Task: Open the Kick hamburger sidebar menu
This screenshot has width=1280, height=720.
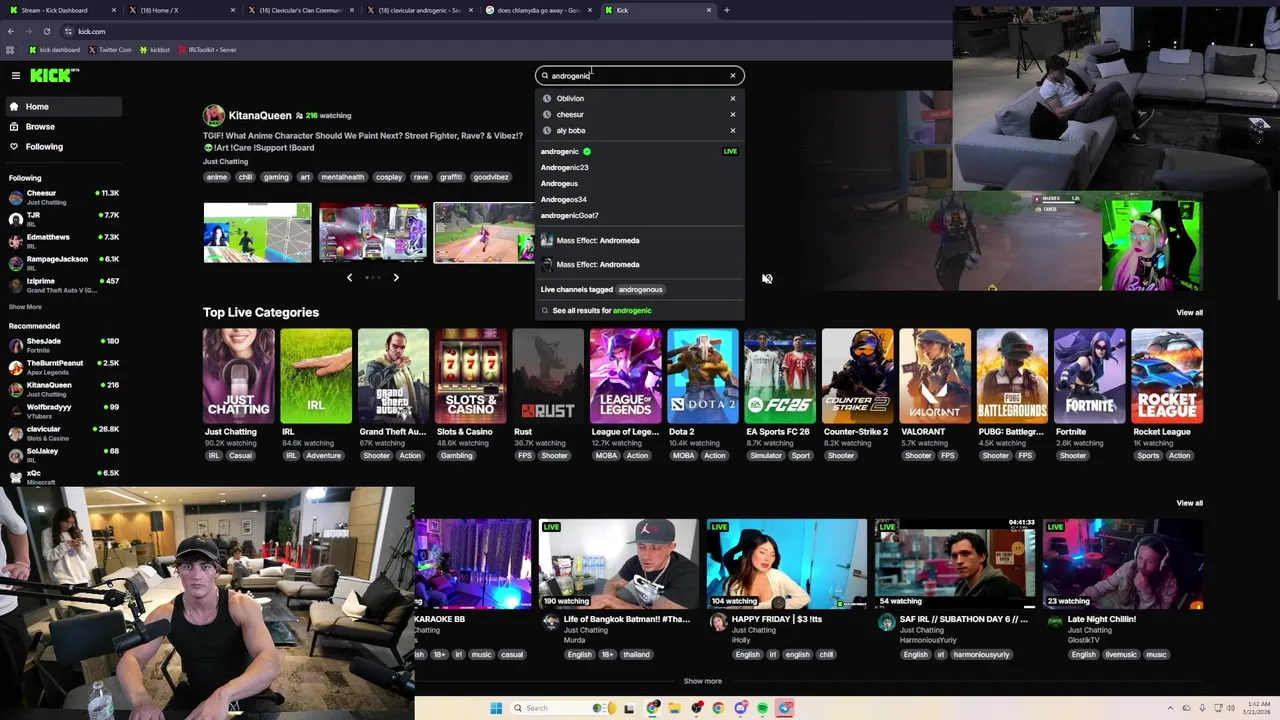Action: pyautogui.click(x=16, y=75)
